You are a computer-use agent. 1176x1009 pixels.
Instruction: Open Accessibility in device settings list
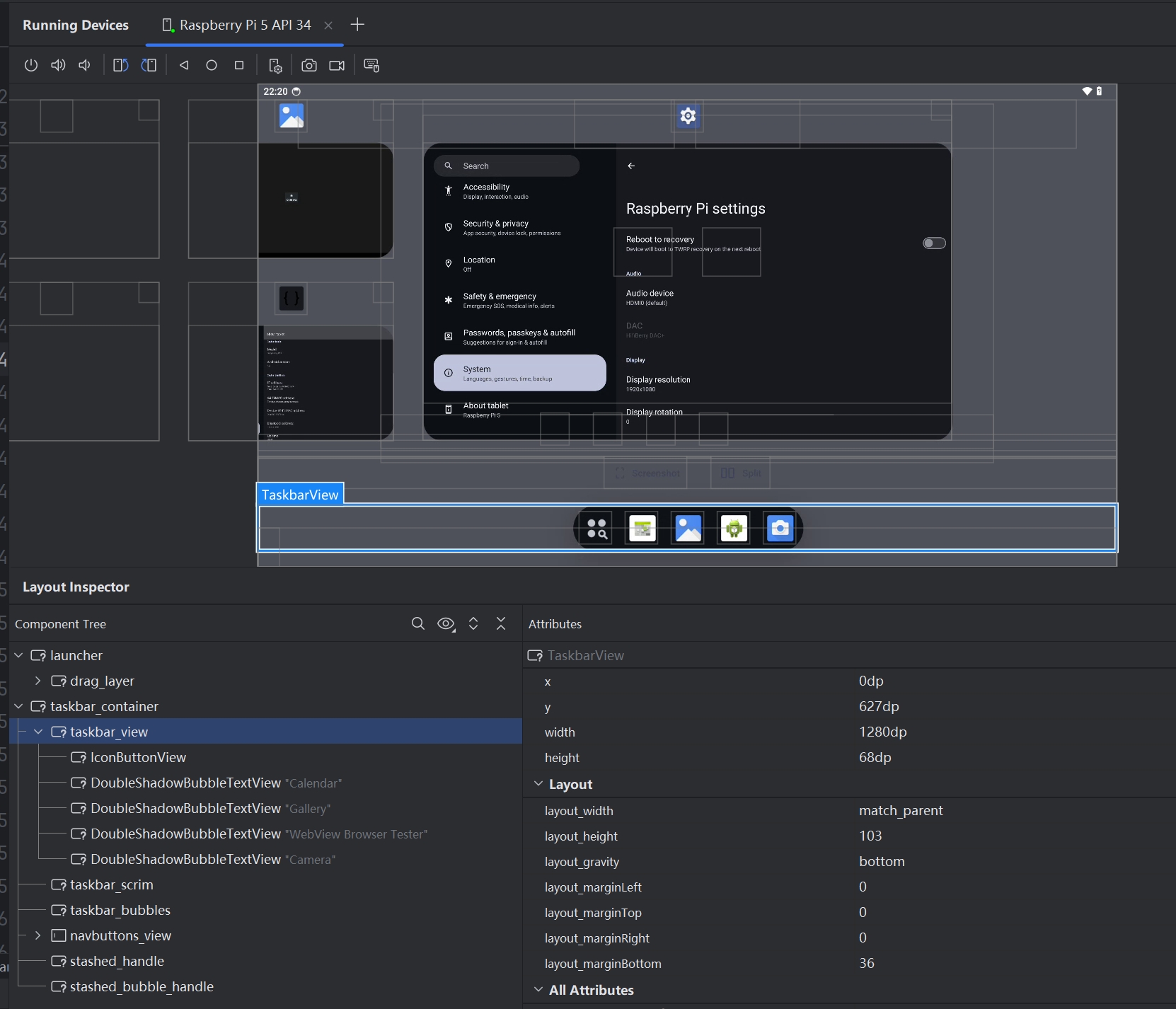(520, 191)
